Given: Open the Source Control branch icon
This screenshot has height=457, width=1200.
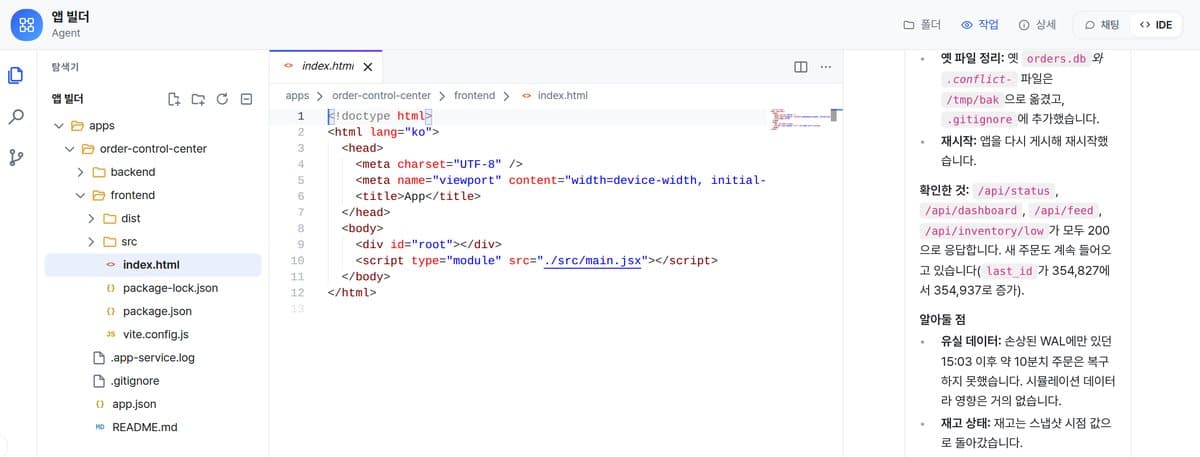Looking at the screenshot, I should click(16, 157).
